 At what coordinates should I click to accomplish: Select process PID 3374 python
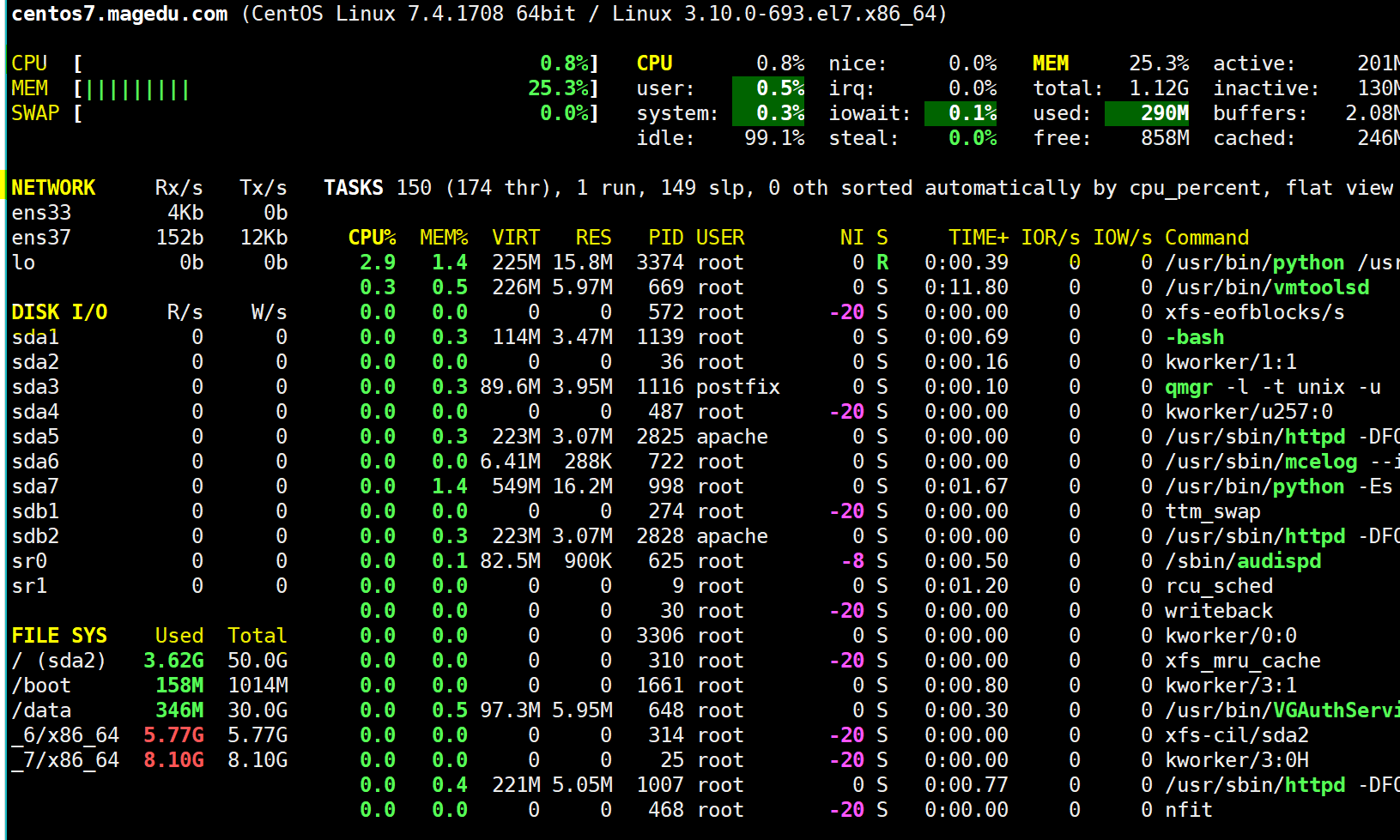pyautogui.click(x=874, y=263)
